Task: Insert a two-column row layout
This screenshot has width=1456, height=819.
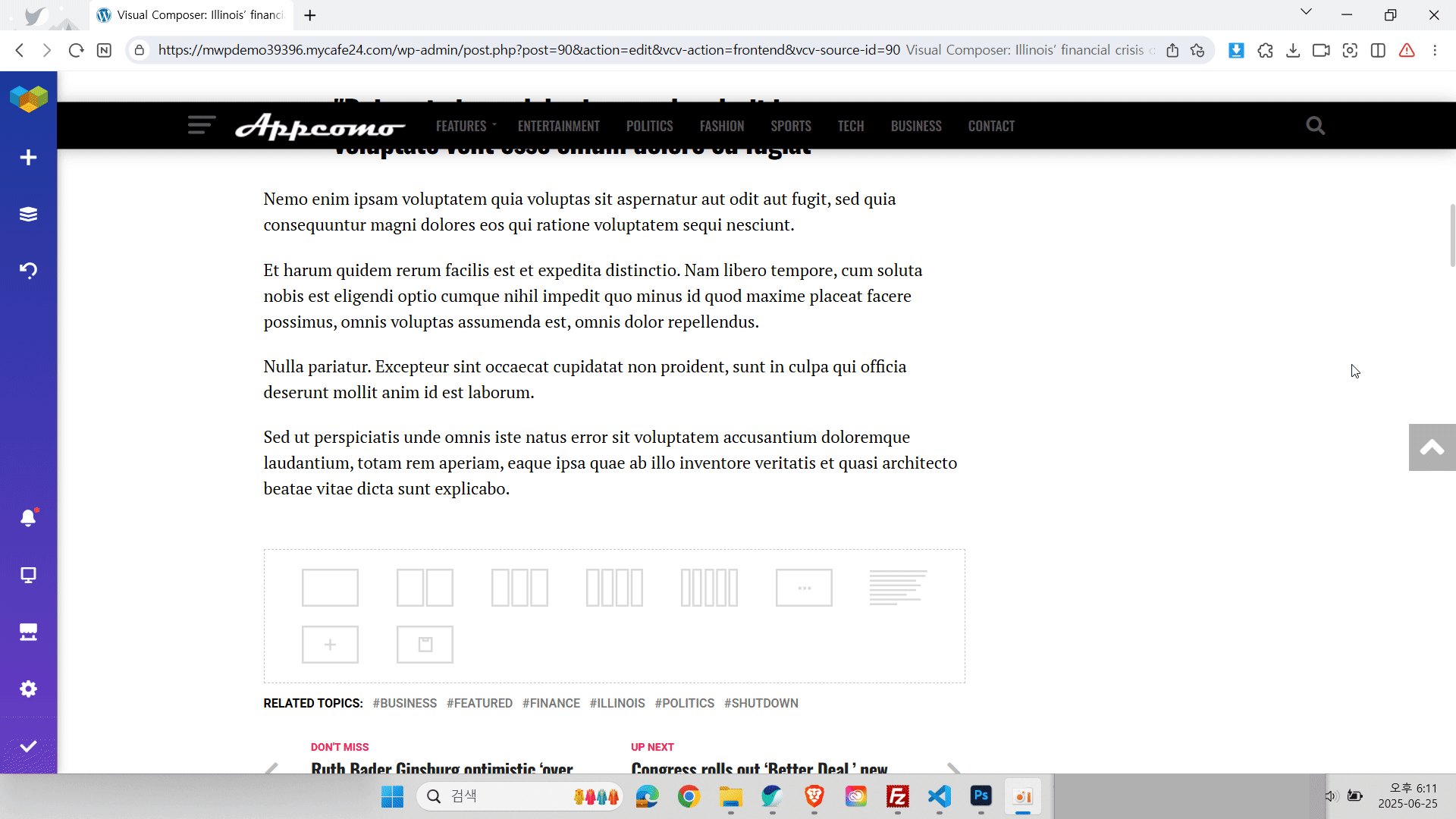Action: (x=425, y=588)
